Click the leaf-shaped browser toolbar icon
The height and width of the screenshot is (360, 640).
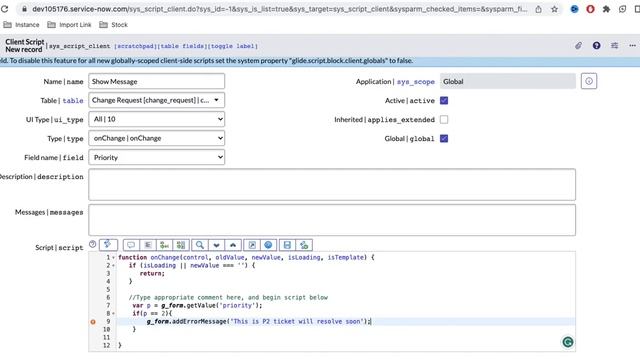622,9
